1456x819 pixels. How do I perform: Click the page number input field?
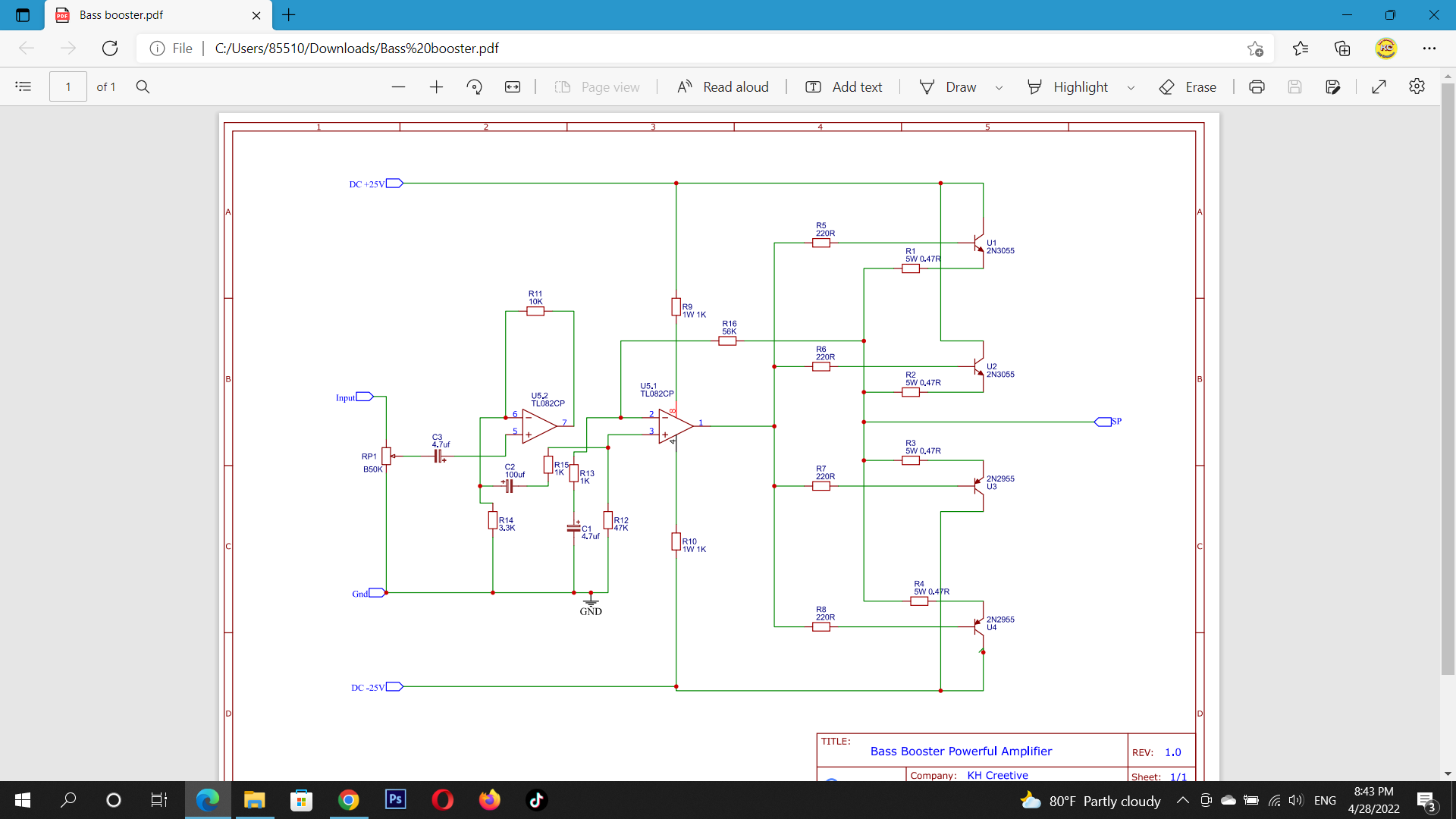point(68,86)
